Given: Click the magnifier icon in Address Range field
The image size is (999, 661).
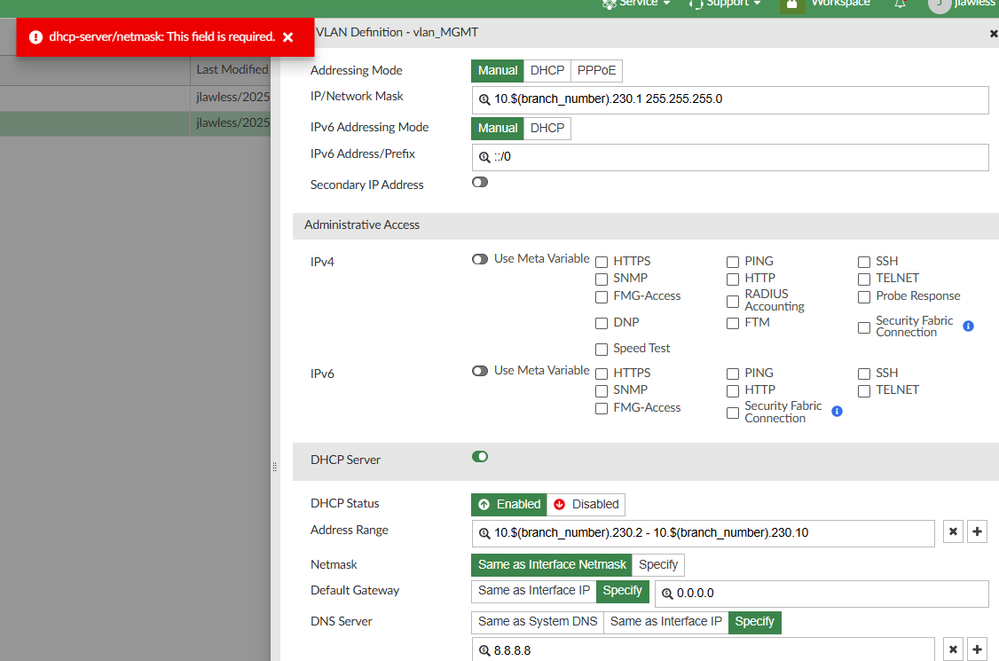Looking at the screenshot, I should (x=484, y=534).
